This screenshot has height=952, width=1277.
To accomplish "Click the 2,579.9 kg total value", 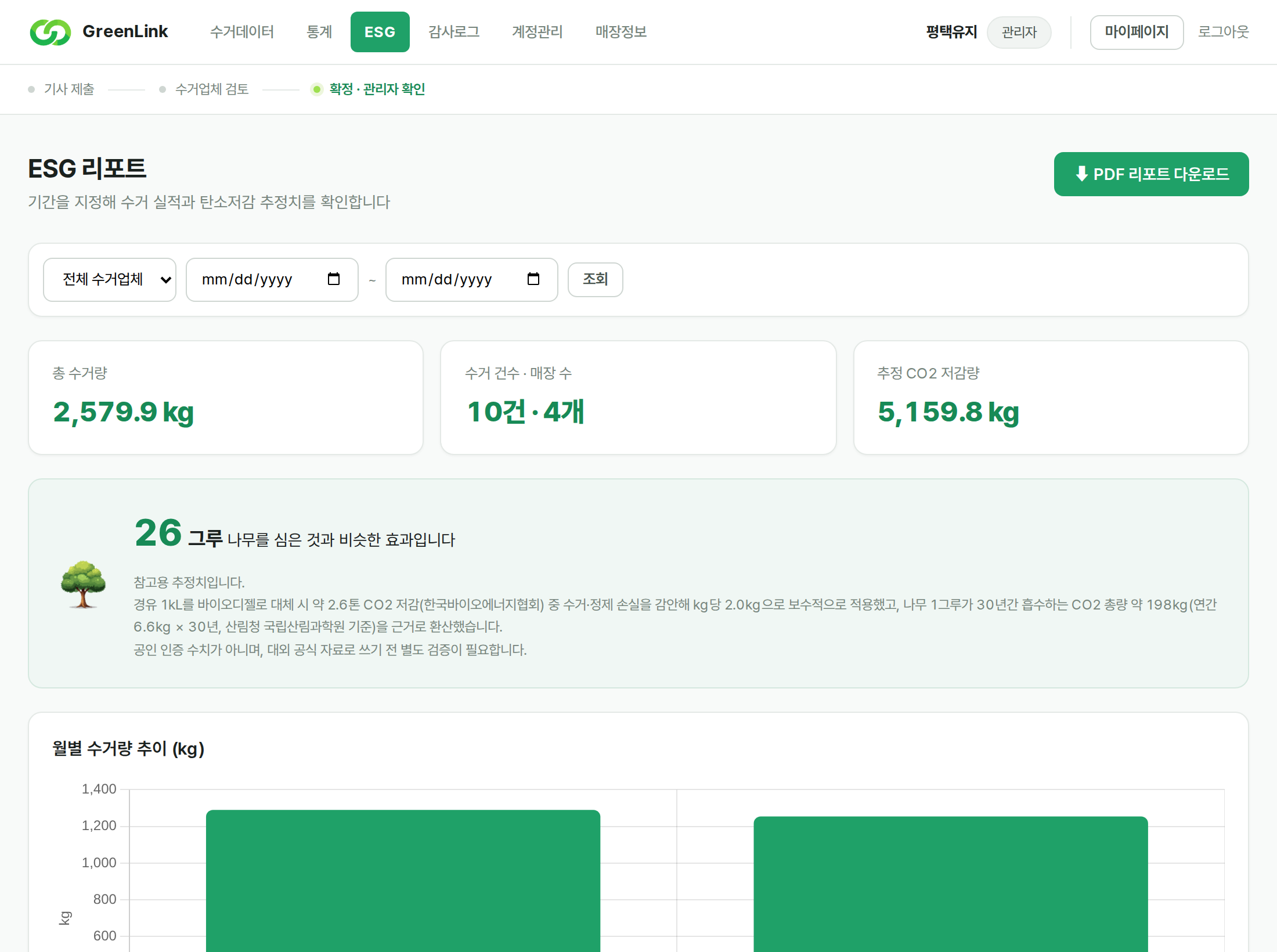I will point(124,412).
